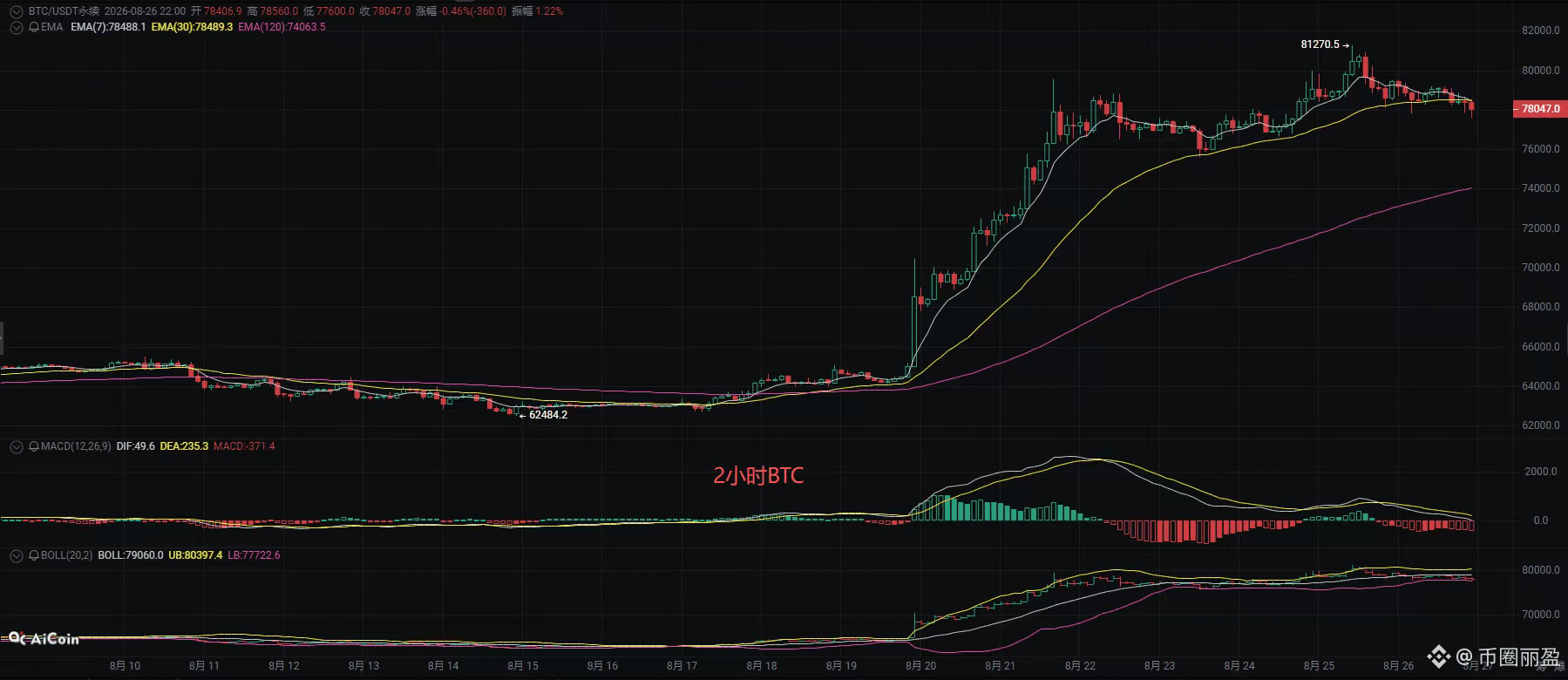The width and height of the screenshot is (1568, 680).
Task: Select the high price 高 78560.0
Action: [273, 11]
